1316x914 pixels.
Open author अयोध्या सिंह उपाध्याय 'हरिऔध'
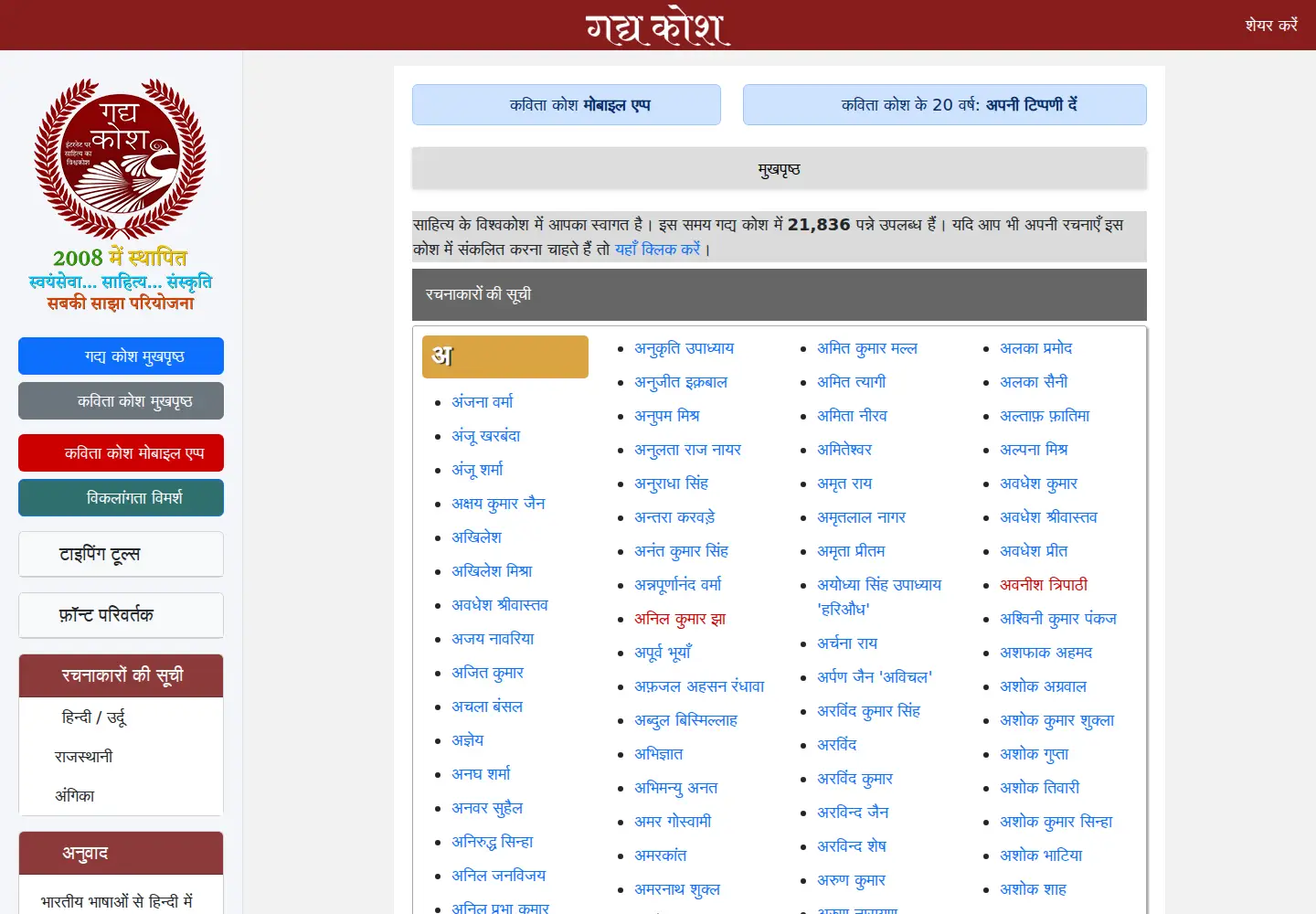[x=879, y=596]
